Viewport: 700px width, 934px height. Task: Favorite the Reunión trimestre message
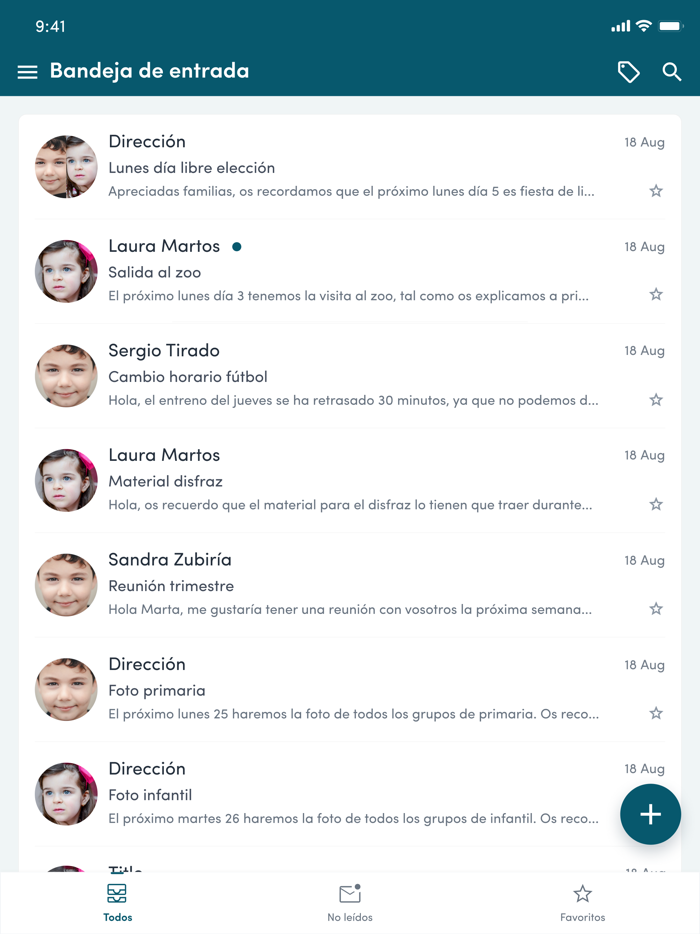point(656,609)
